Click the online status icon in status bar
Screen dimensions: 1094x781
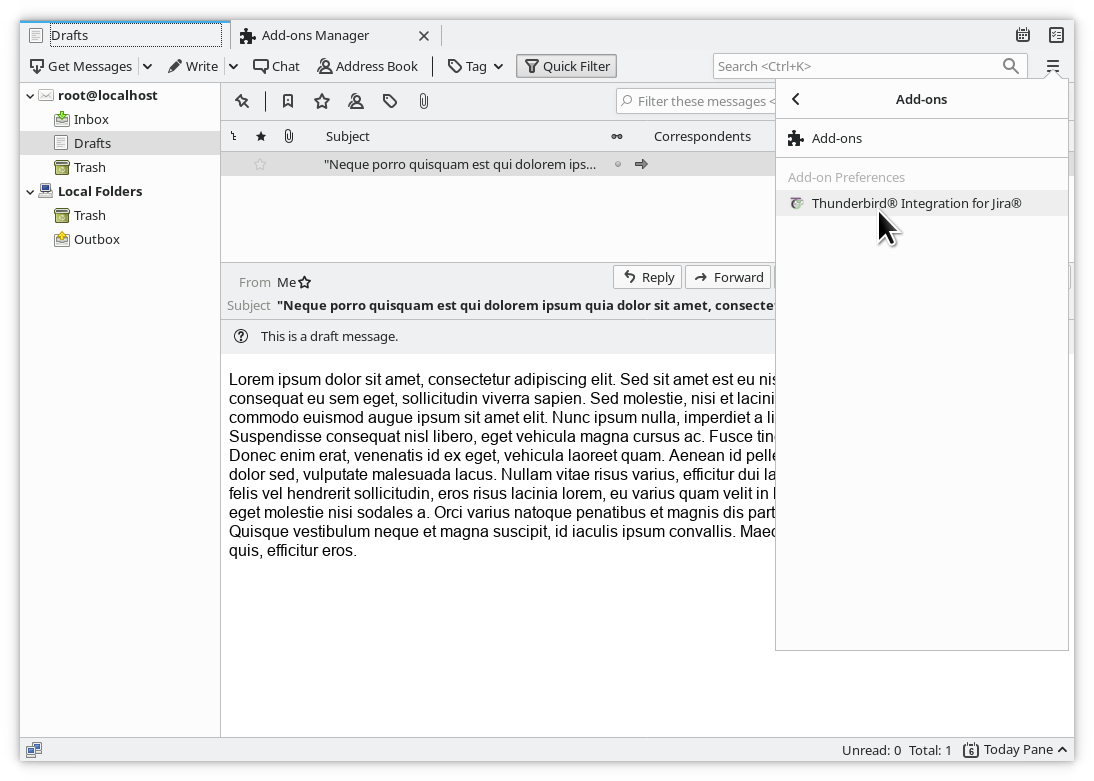34,750
